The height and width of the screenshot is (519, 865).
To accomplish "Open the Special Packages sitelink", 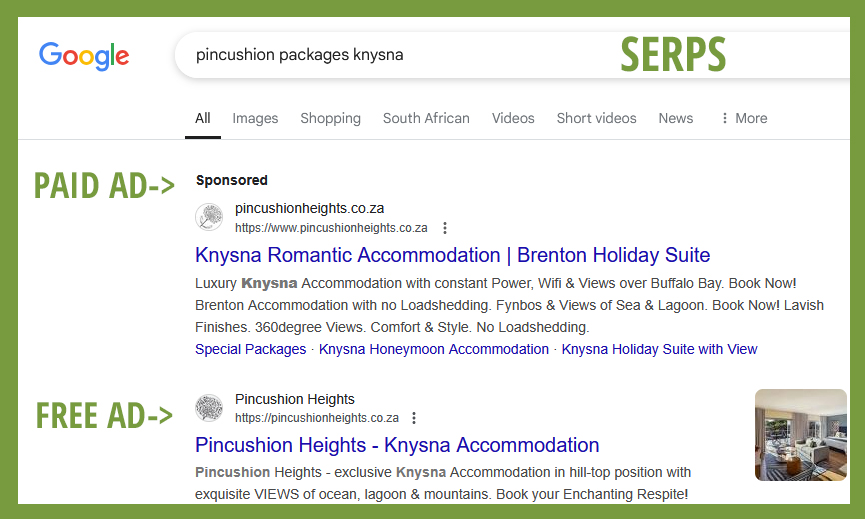I will pos(250,349).
